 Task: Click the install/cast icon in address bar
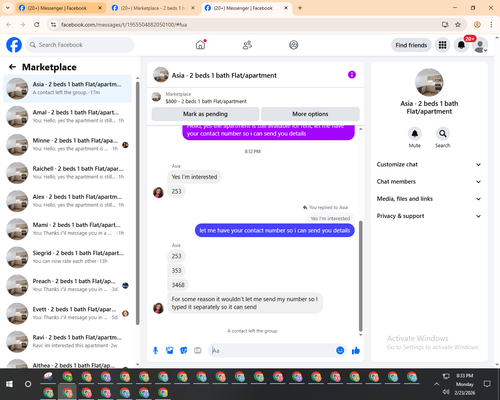pyautogui.click(x=445, y=24)
